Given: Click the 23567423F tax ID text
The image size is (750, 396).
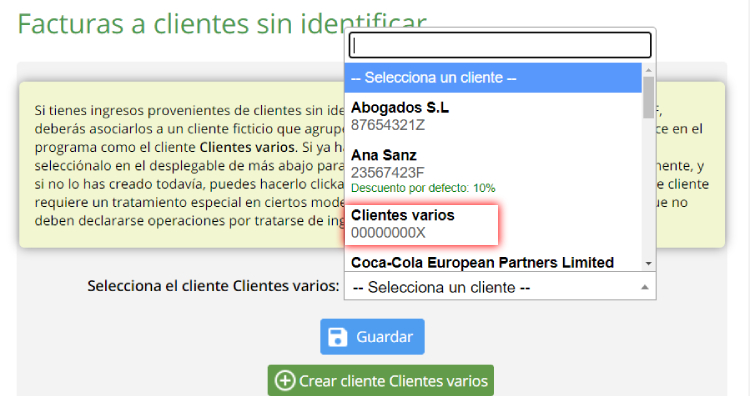Looking at the screenshot, I should (x=387, y=173).
